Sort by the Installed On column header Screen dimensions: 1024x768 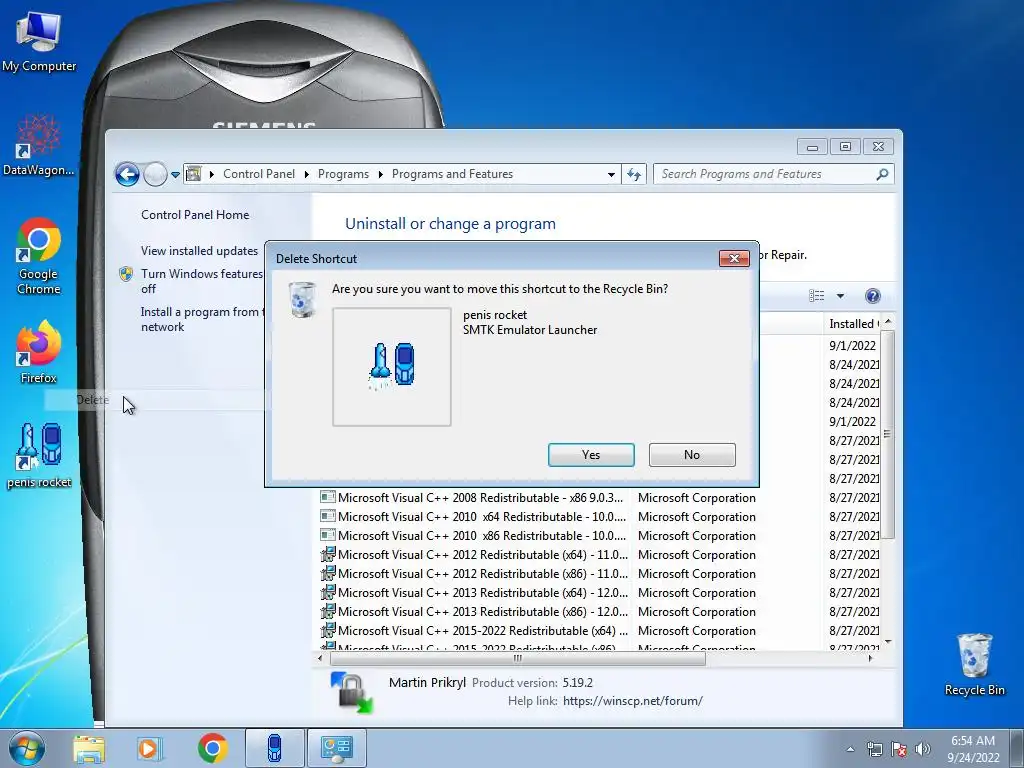pyautogui.click(x=853, y=324)
